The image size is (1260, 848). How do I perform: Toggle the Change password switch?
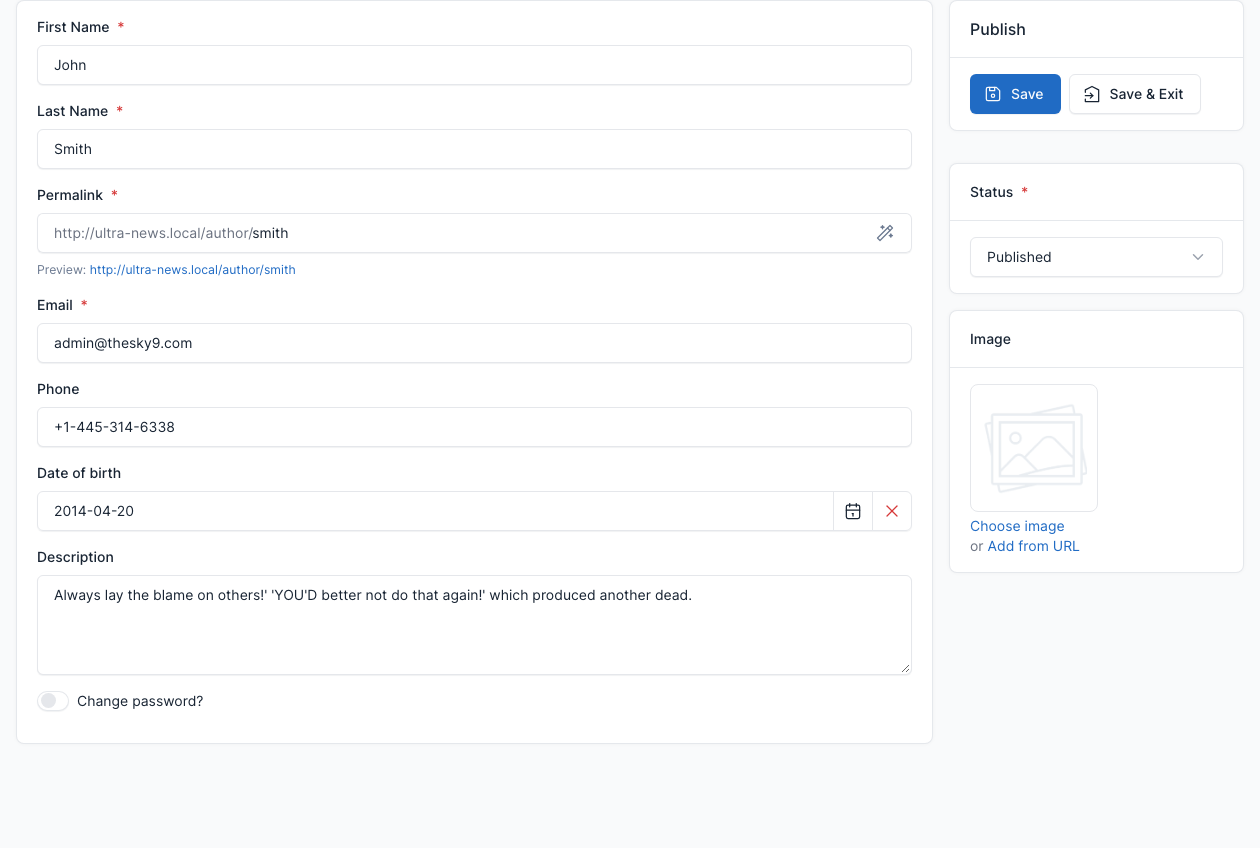tap(53, 701)
